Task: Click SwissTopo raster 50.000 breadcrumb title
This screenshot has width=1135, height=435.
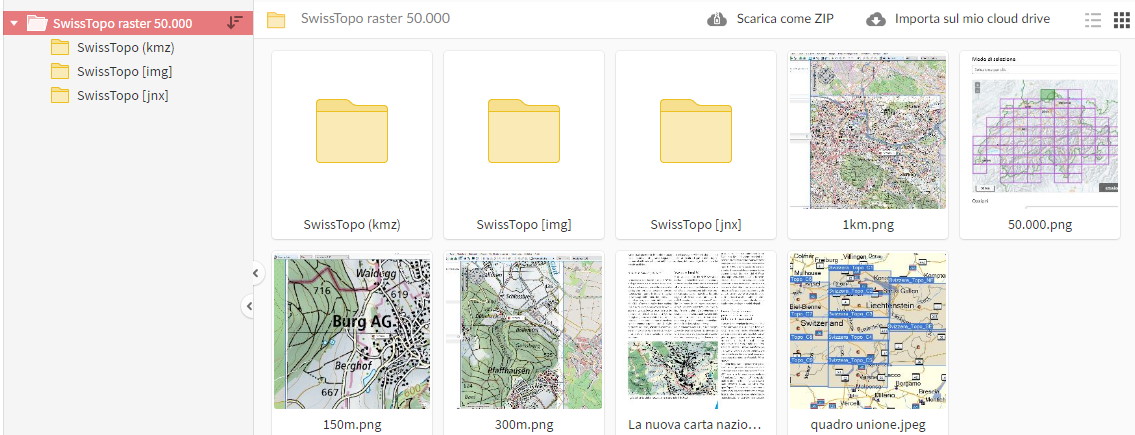Action: point(376,18)
